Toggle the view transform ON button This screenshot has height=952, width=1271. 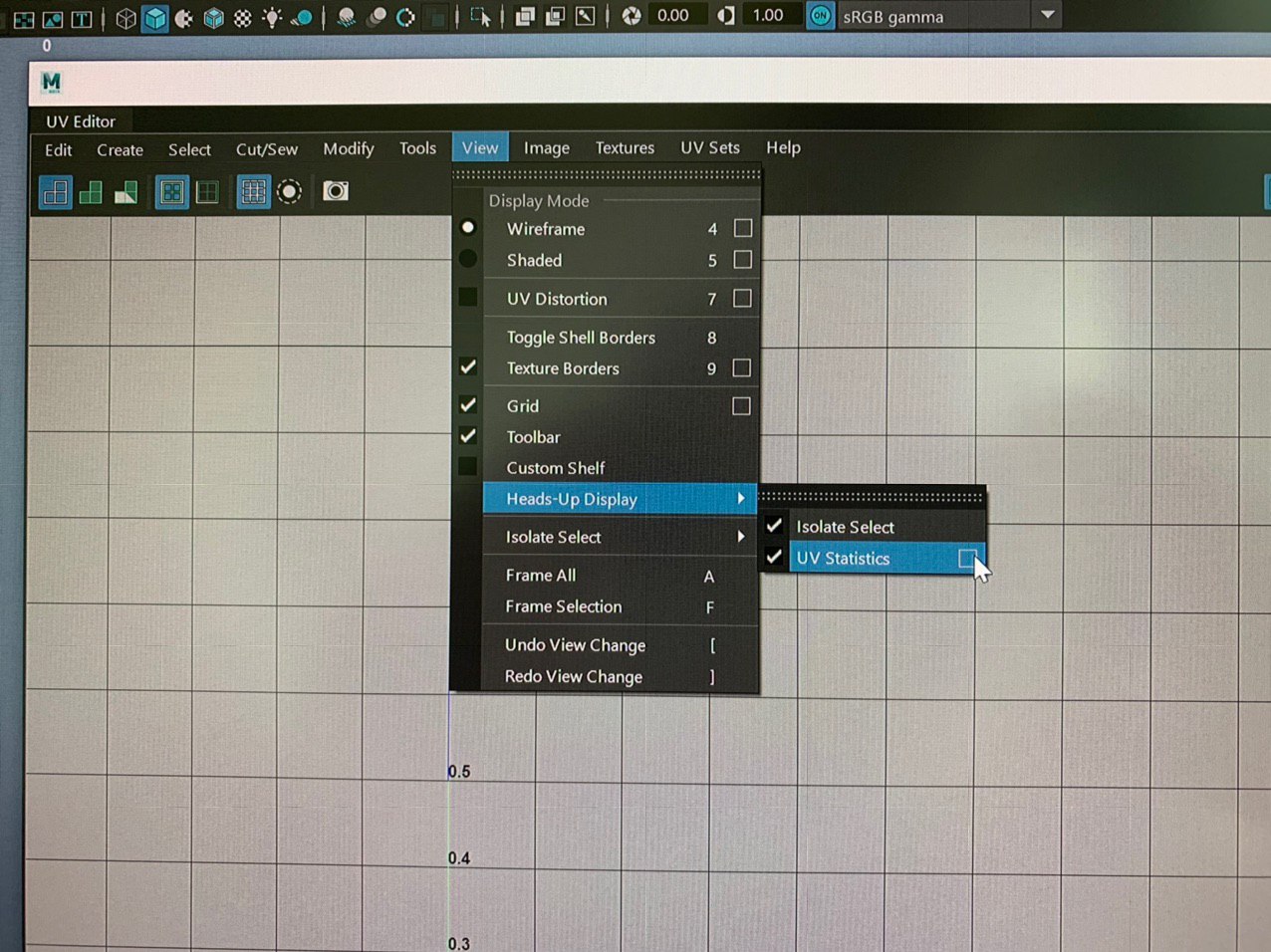tap(820, 16)
